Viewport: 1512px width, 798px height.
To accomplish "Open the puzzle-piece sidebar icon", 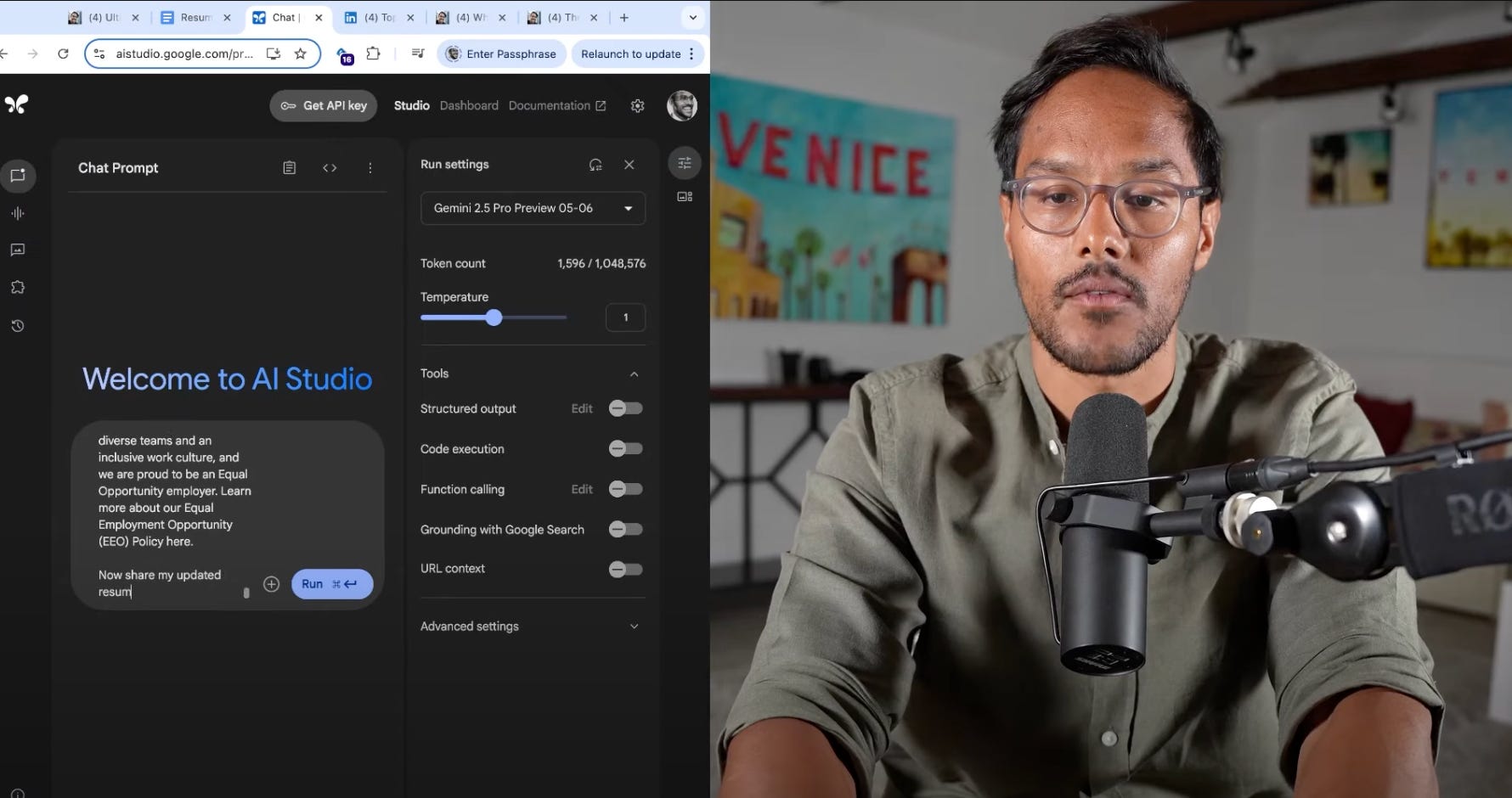I will [18, 287].
